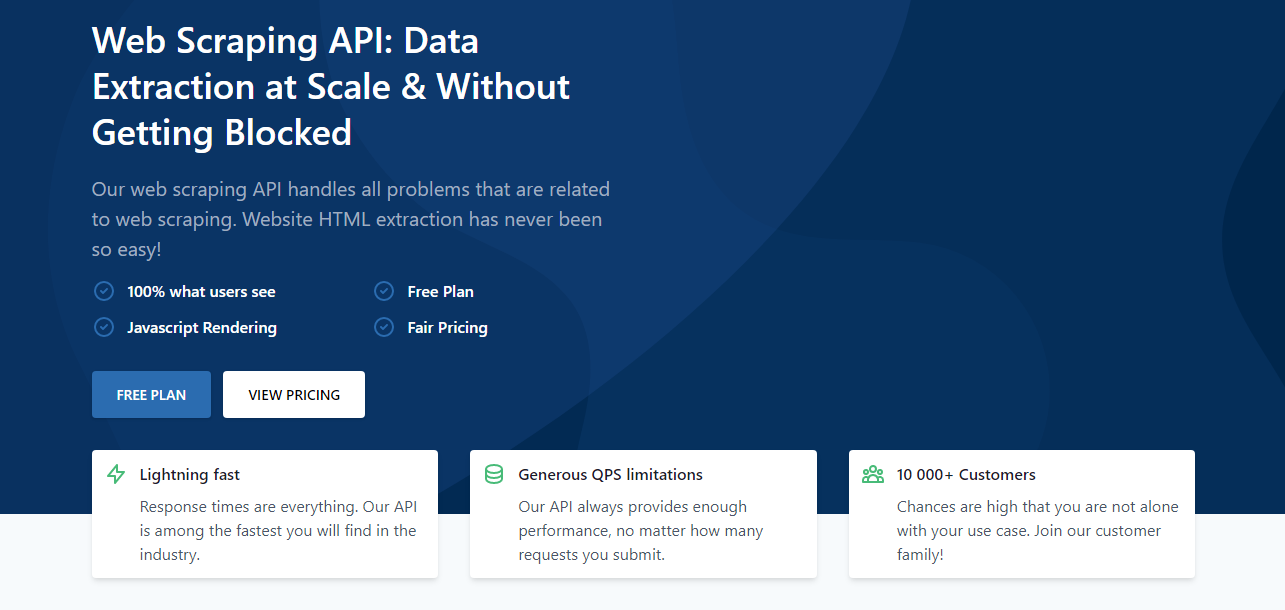The width and height of the screenshot is (1285, 610).
Task: Click the database stack icon
Action: 494,475
